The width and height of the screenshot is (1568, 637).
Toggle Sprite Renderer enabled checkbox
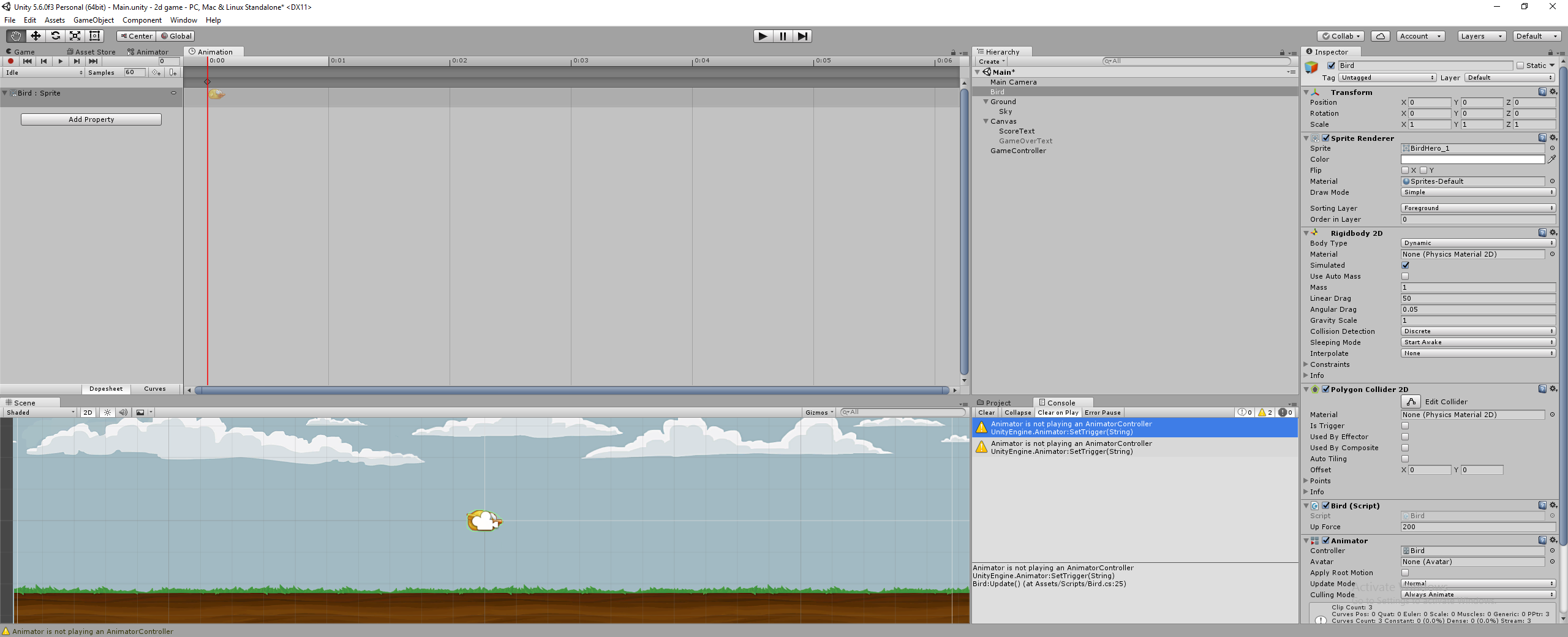1325,138
